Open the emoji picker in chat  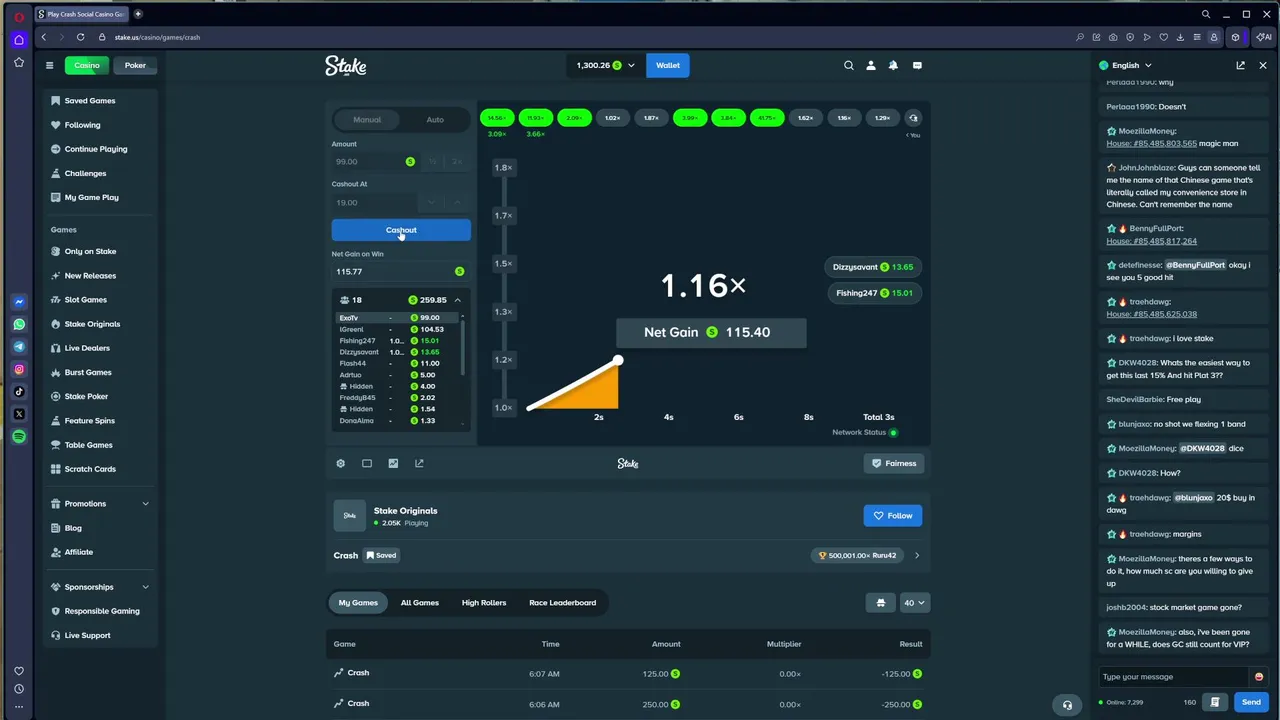coord(1259,677)
